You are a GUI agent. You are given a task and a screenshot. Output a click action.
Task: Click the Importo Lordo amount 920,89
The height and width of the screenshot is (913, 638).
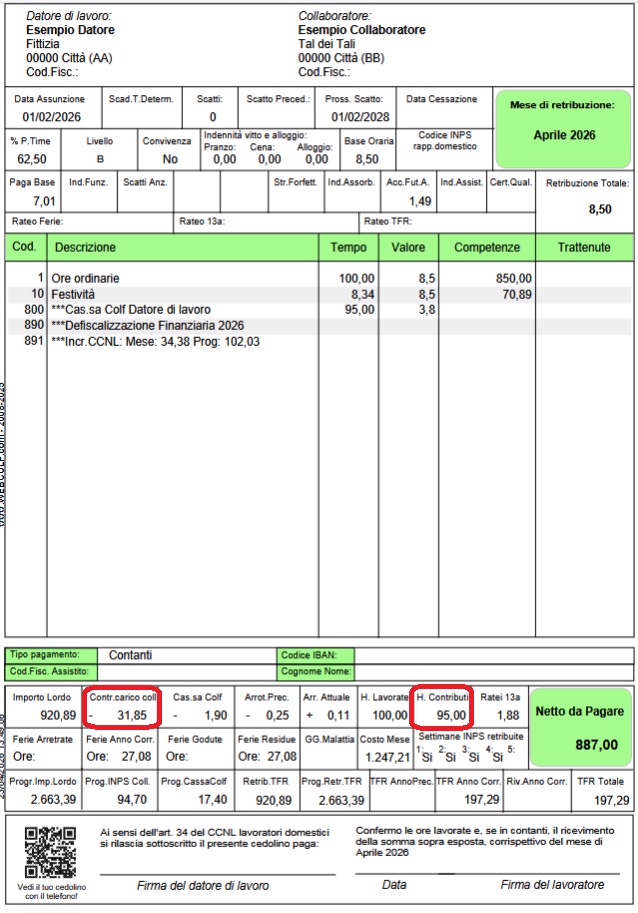tap(44, 715)
